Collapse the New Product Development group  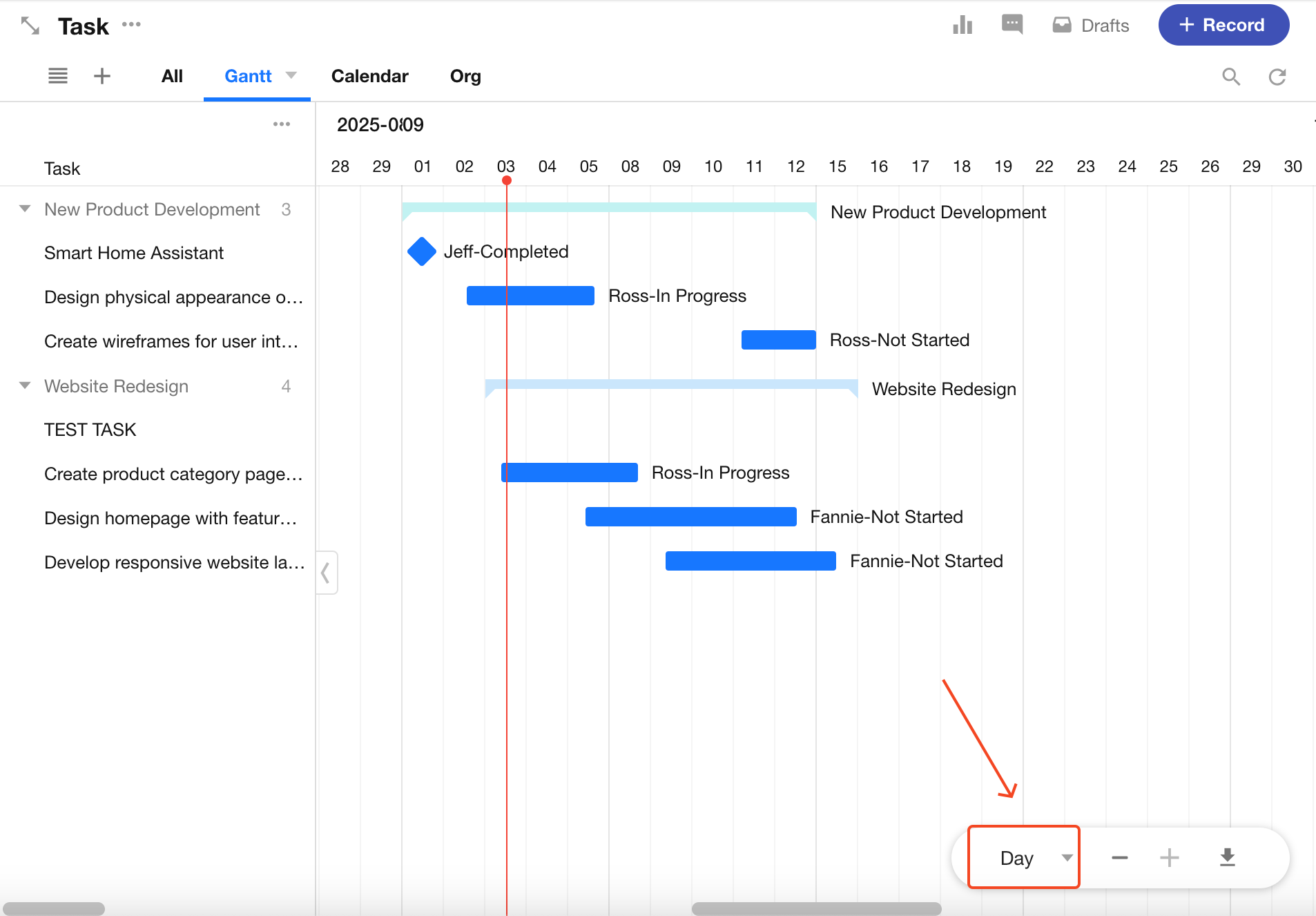coord(25,209)
